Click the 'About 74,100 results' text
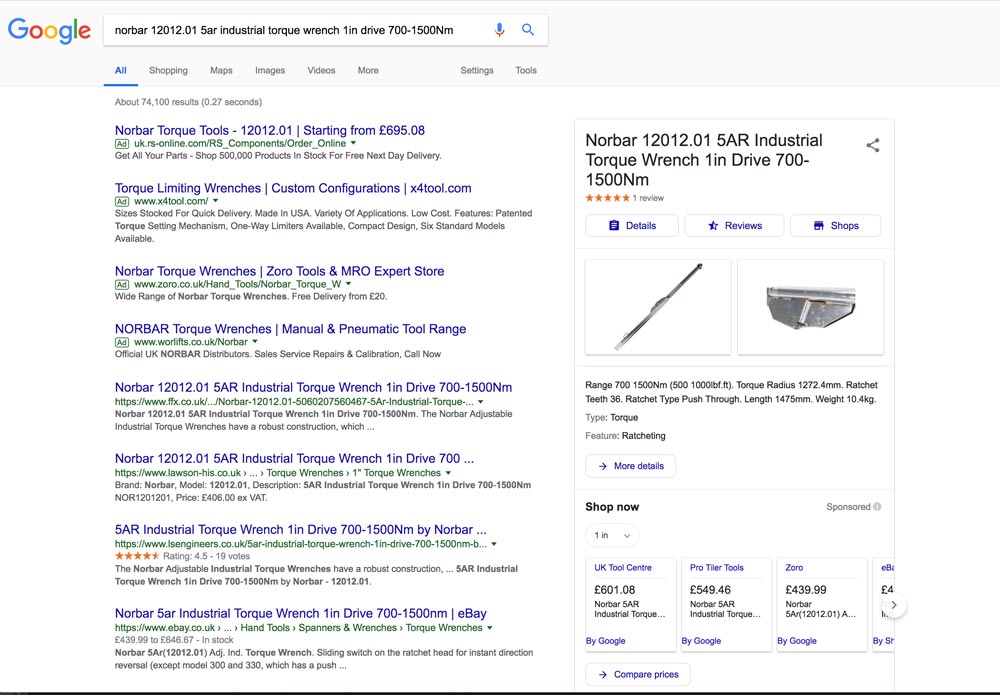 pyautogui.click(x=188, y=102)
